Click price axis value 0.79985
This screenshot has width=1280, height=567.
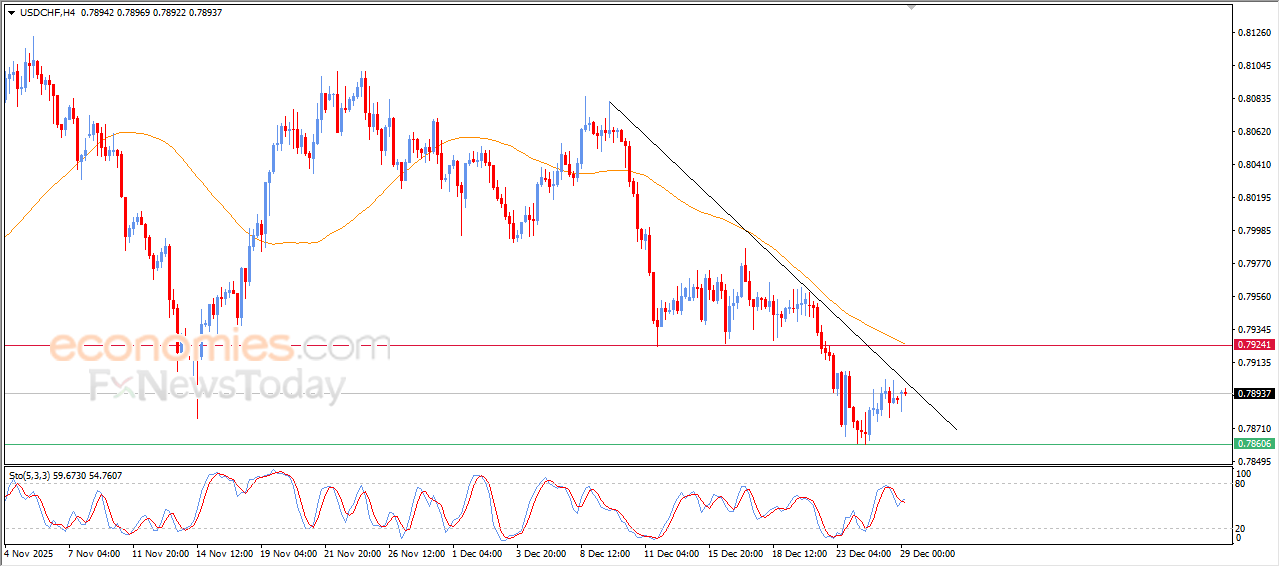pos(1256,231)
